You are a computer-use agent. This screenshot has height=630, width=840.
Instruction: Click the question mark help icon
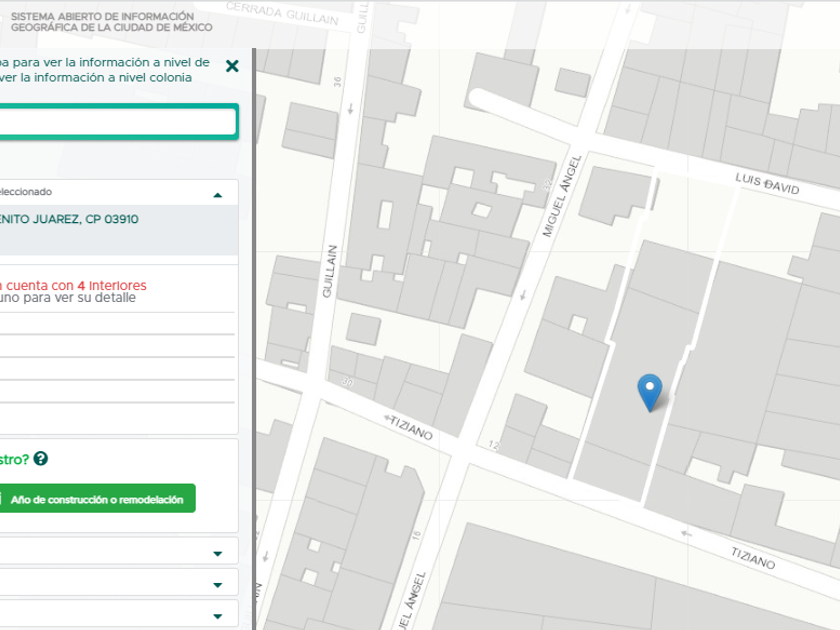40,459
